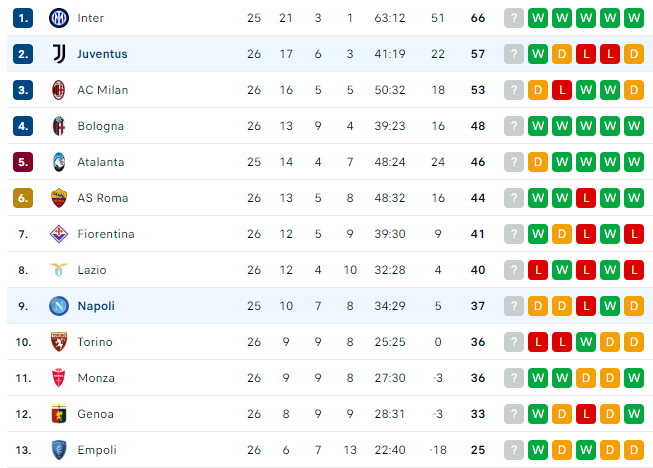The image size is (653, 468).
Task: Open the Napoli team name link
Action: (x=96, y=306)
